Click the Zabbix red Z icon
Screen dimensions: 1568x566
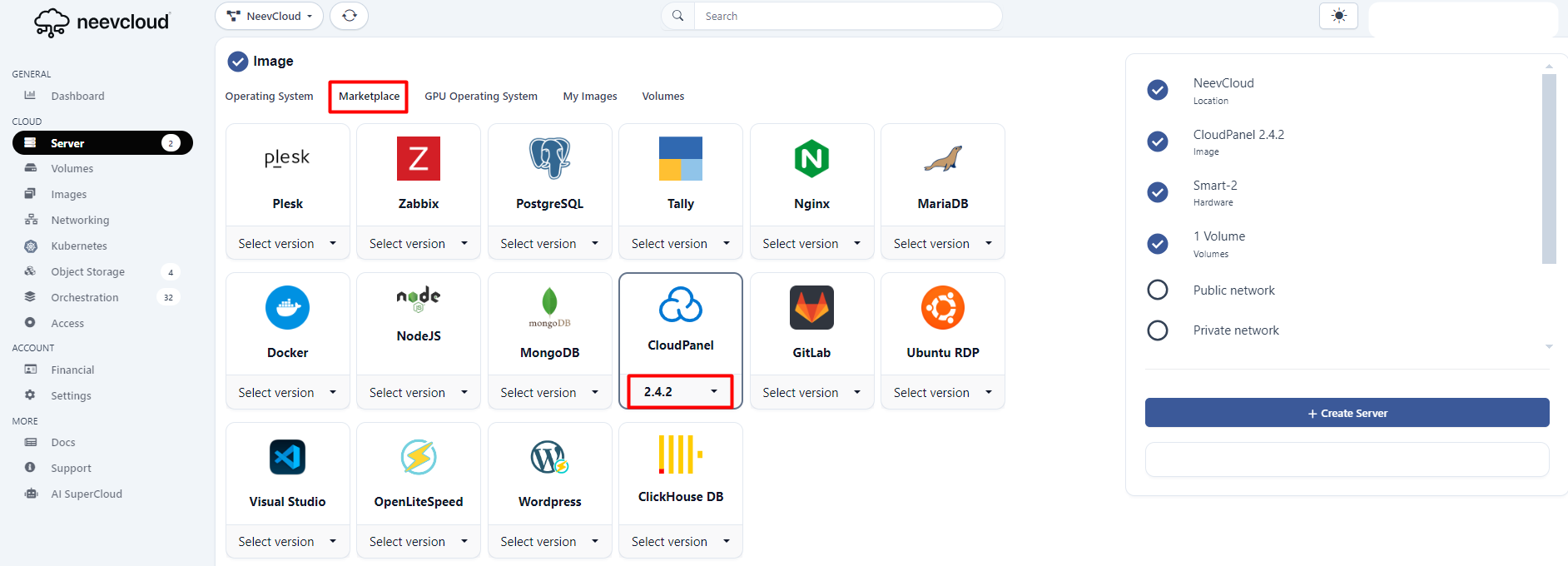(x=418, y=158)
